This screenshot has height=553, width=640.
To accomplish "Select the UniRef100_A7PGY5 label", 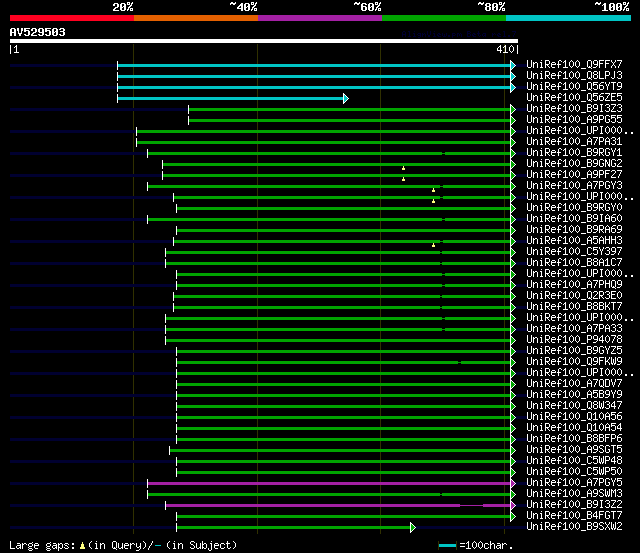I will (x=574, y=483).
